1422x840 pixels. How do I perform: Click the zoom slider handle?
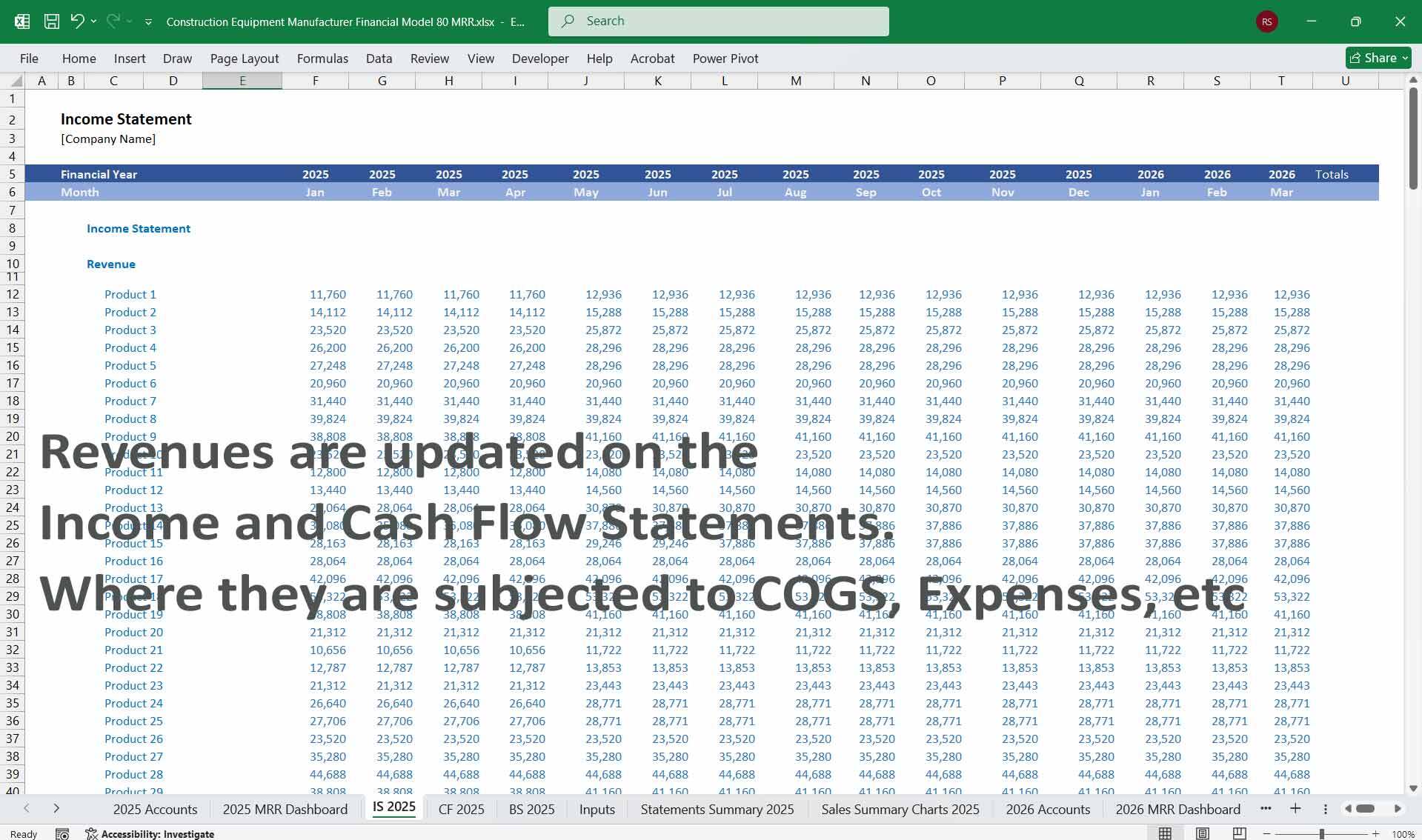click(1321, 833)
